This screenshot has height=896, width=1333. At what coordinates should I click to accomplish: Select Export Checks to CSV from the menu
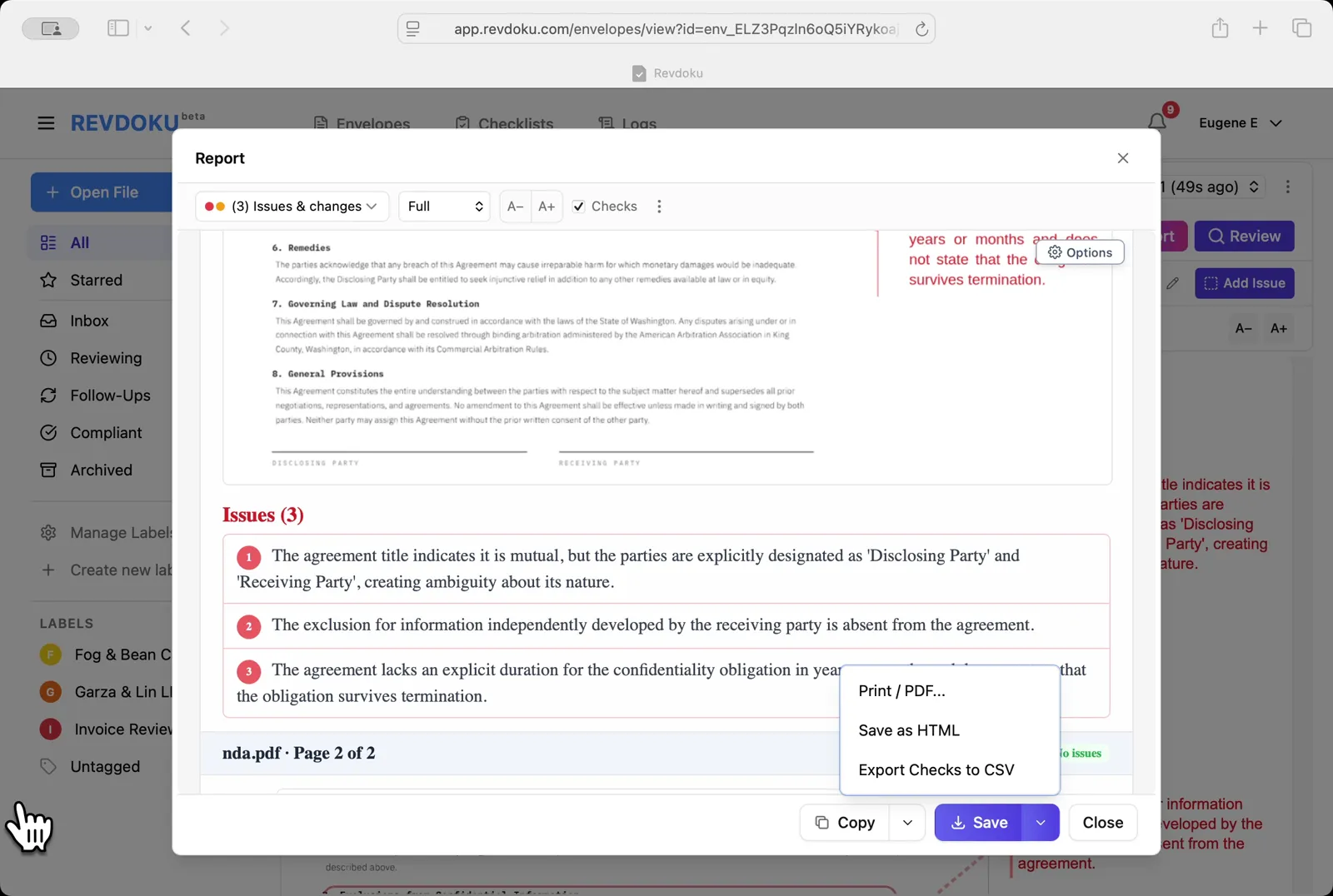tap(936, 769)
